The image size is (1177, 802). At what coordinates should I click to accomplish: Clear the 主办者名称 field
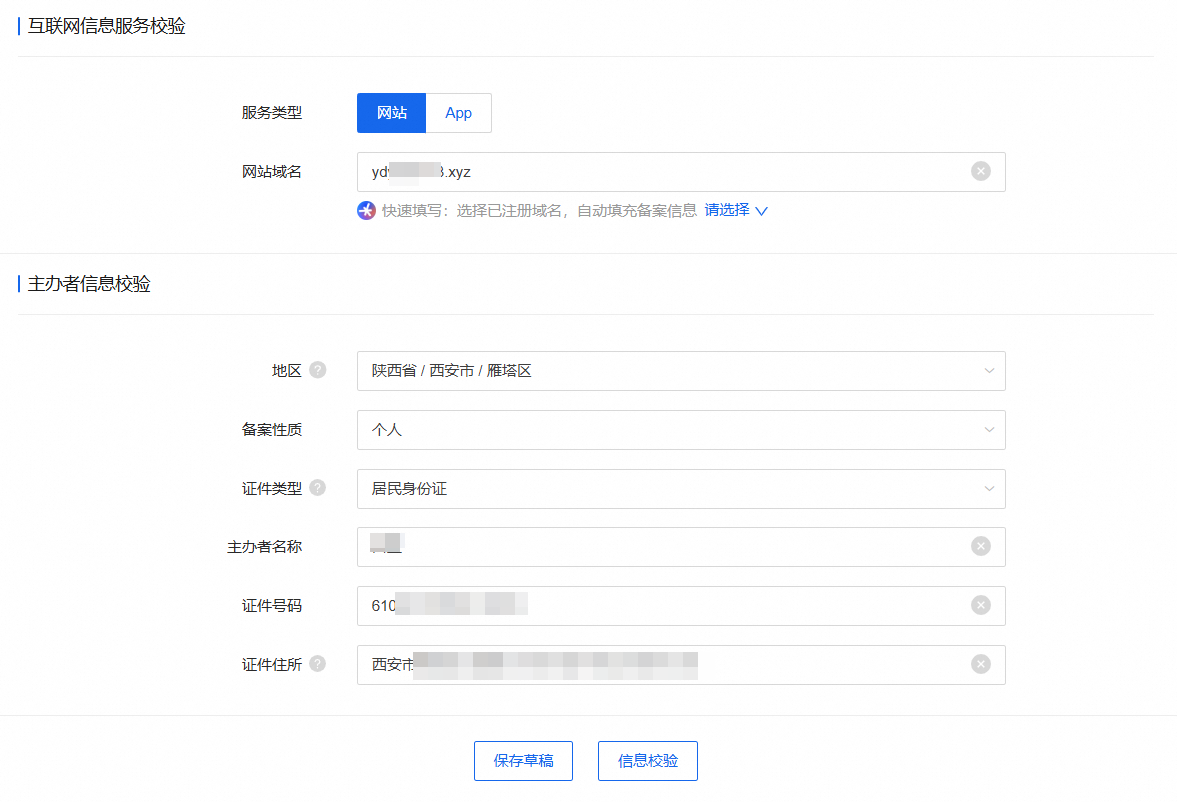980,546
